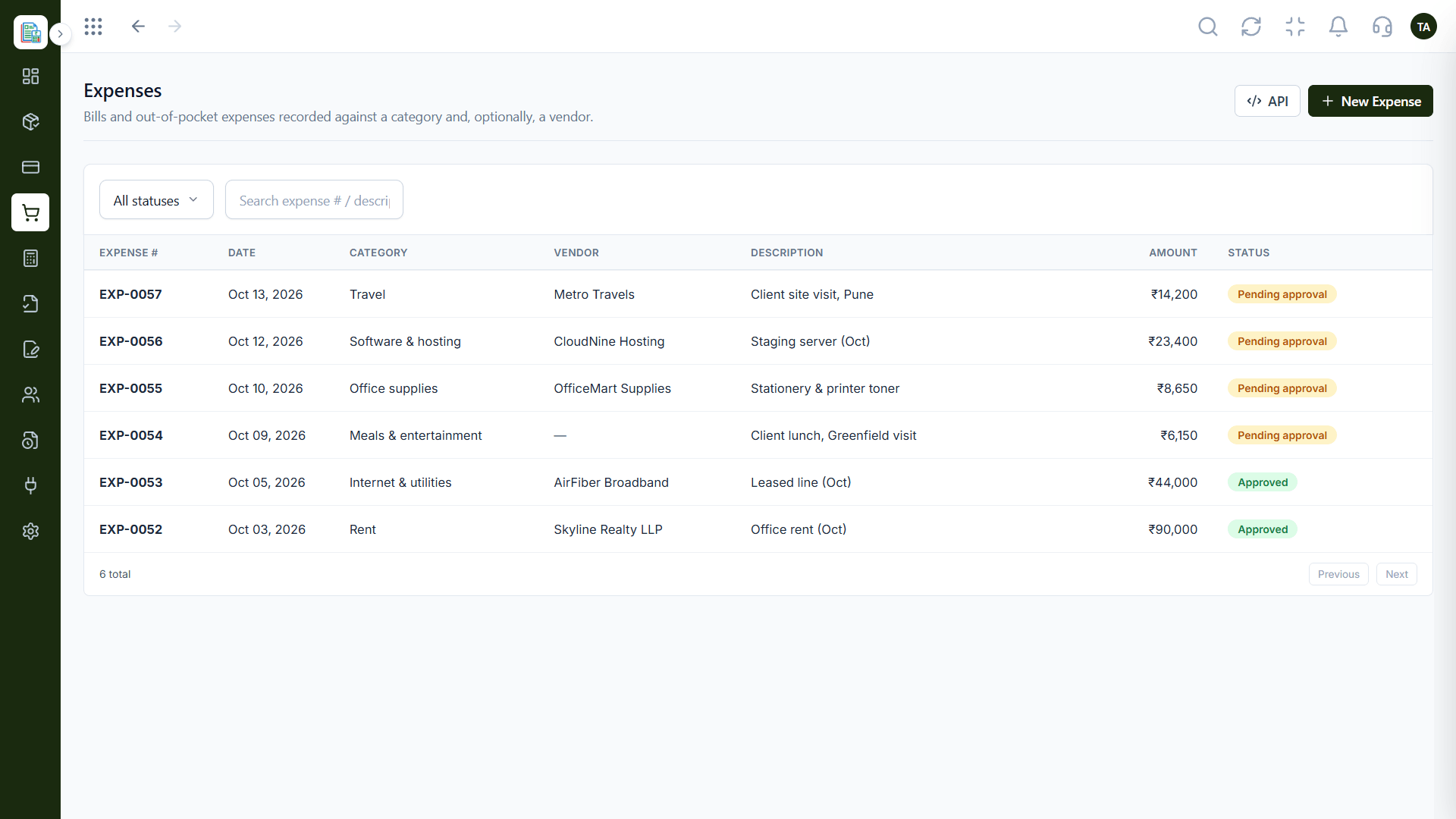Focus the Search expense field
This screenshot has width=1456, height=819.
click(x=314, y=200)
